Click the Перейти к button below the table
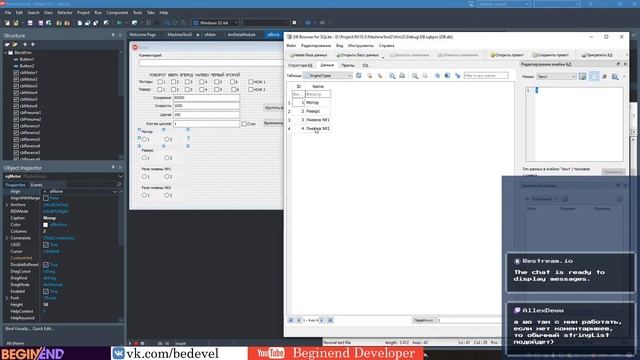 [424, 320]
